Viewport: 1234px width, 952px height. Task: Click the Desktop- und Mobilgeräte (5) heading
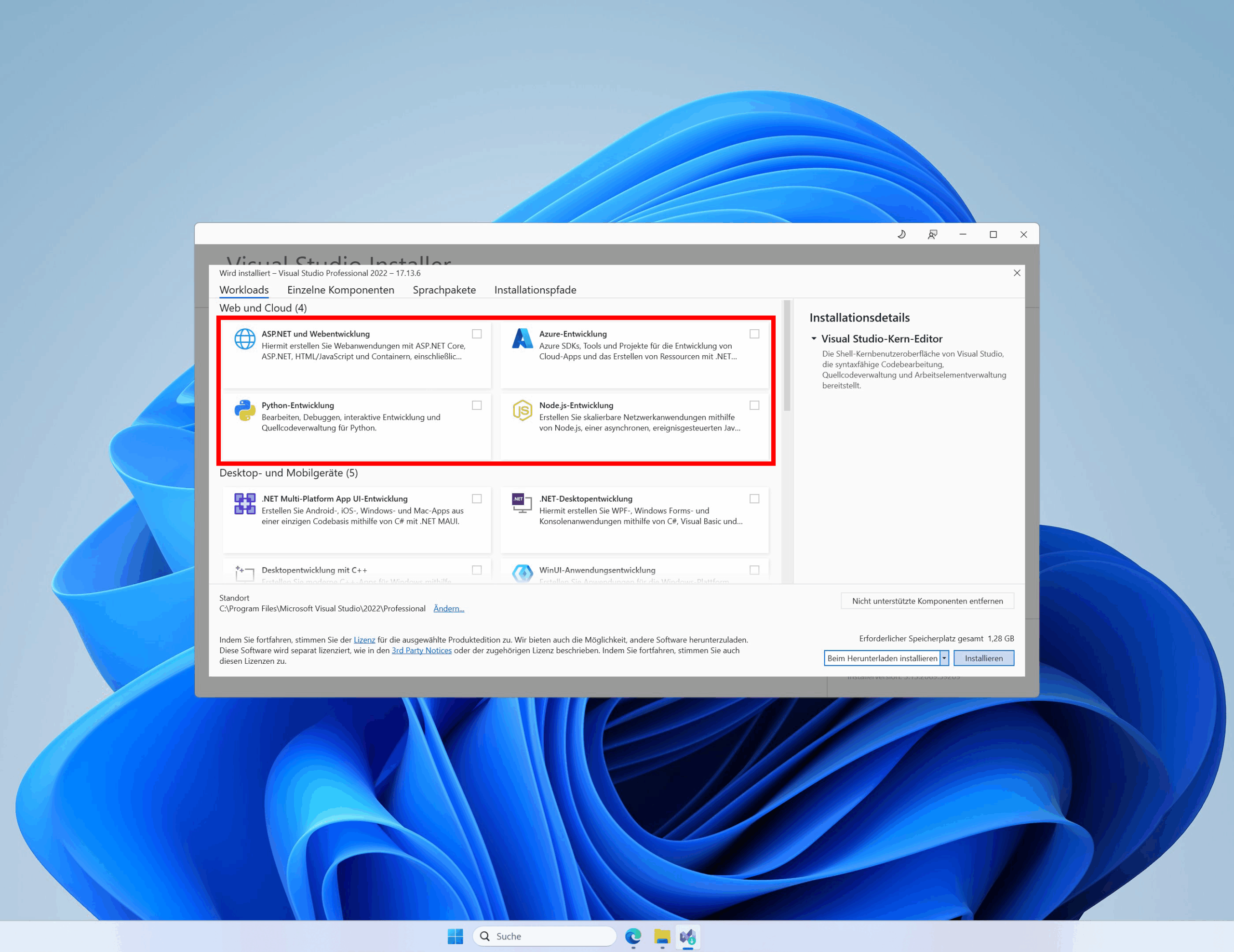pyautogui.click(x=289, y=473)
